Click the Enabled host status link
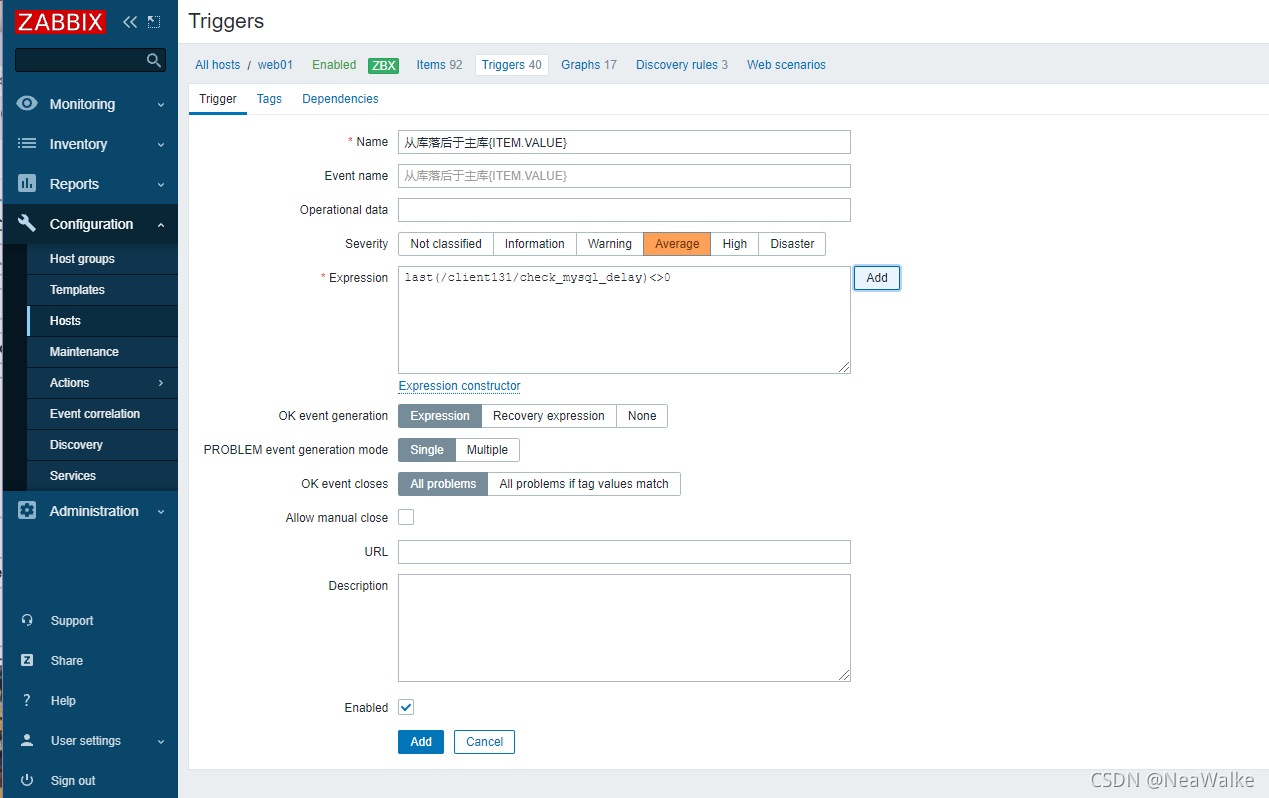This screenshot has height=798, width=1269. click(x=334, y=65)
